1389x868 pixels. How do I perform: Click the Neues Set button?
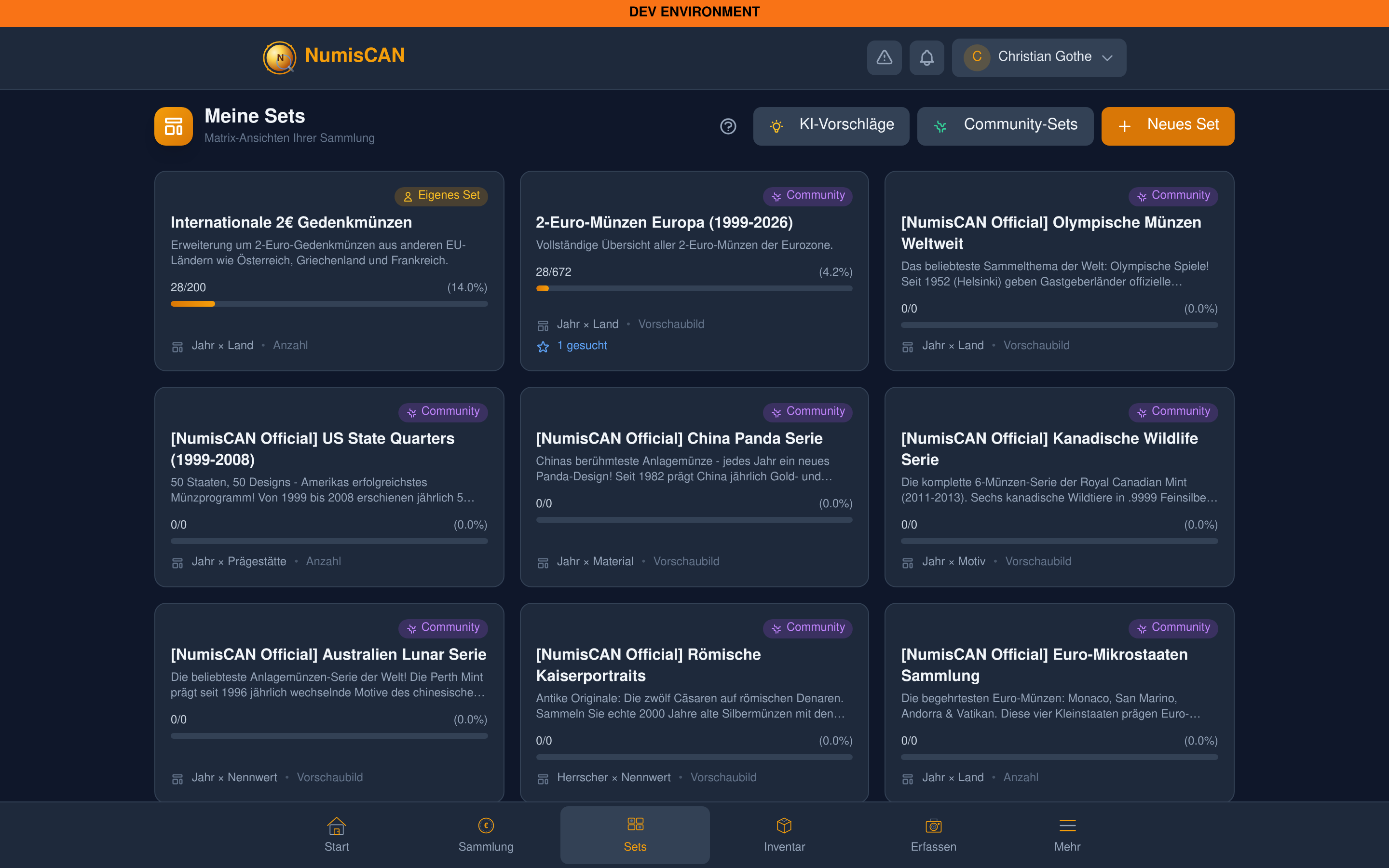click(1168, 126)
